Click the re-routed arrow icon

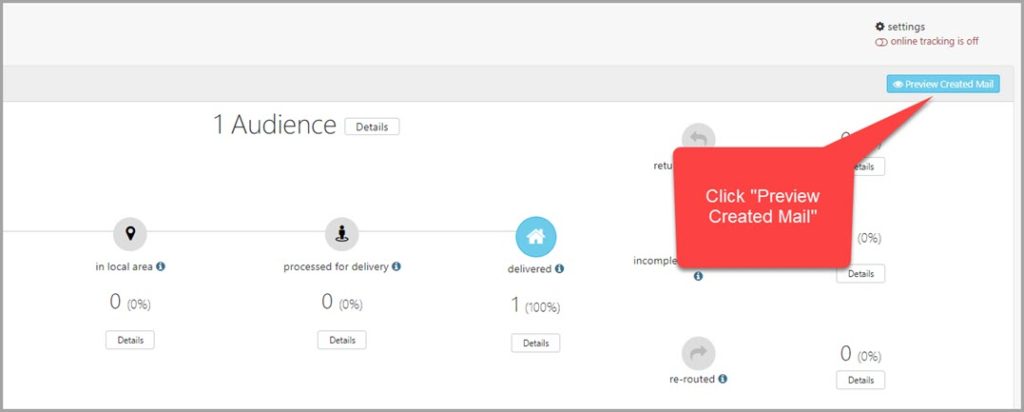click(698, 353)
